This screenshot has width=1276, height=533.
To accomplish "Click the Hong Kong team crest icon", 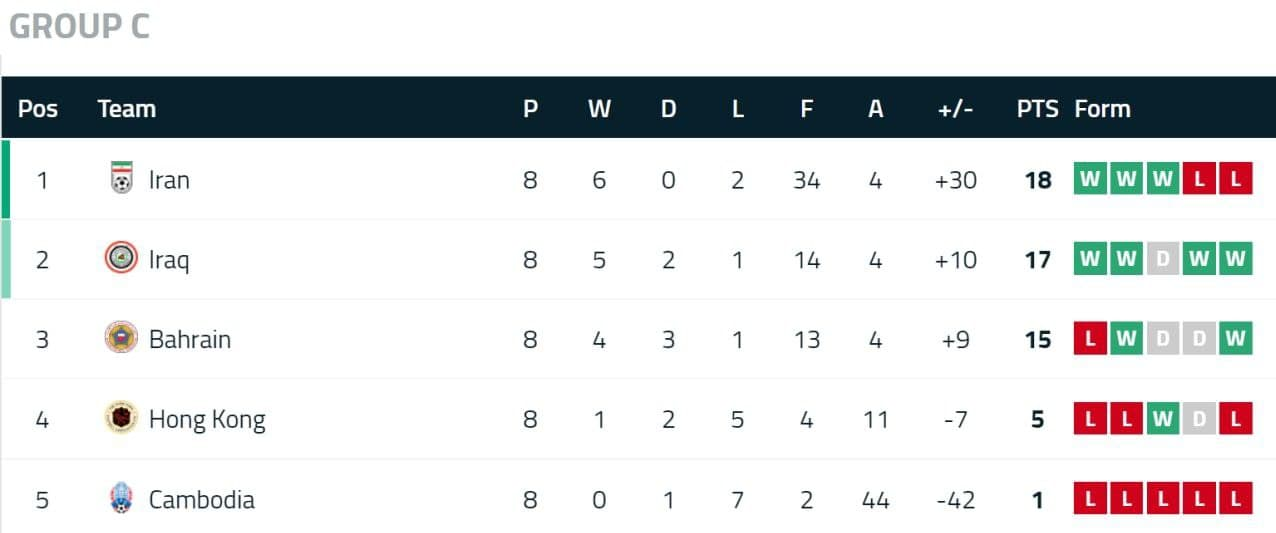I will click(x=121, y=418).
